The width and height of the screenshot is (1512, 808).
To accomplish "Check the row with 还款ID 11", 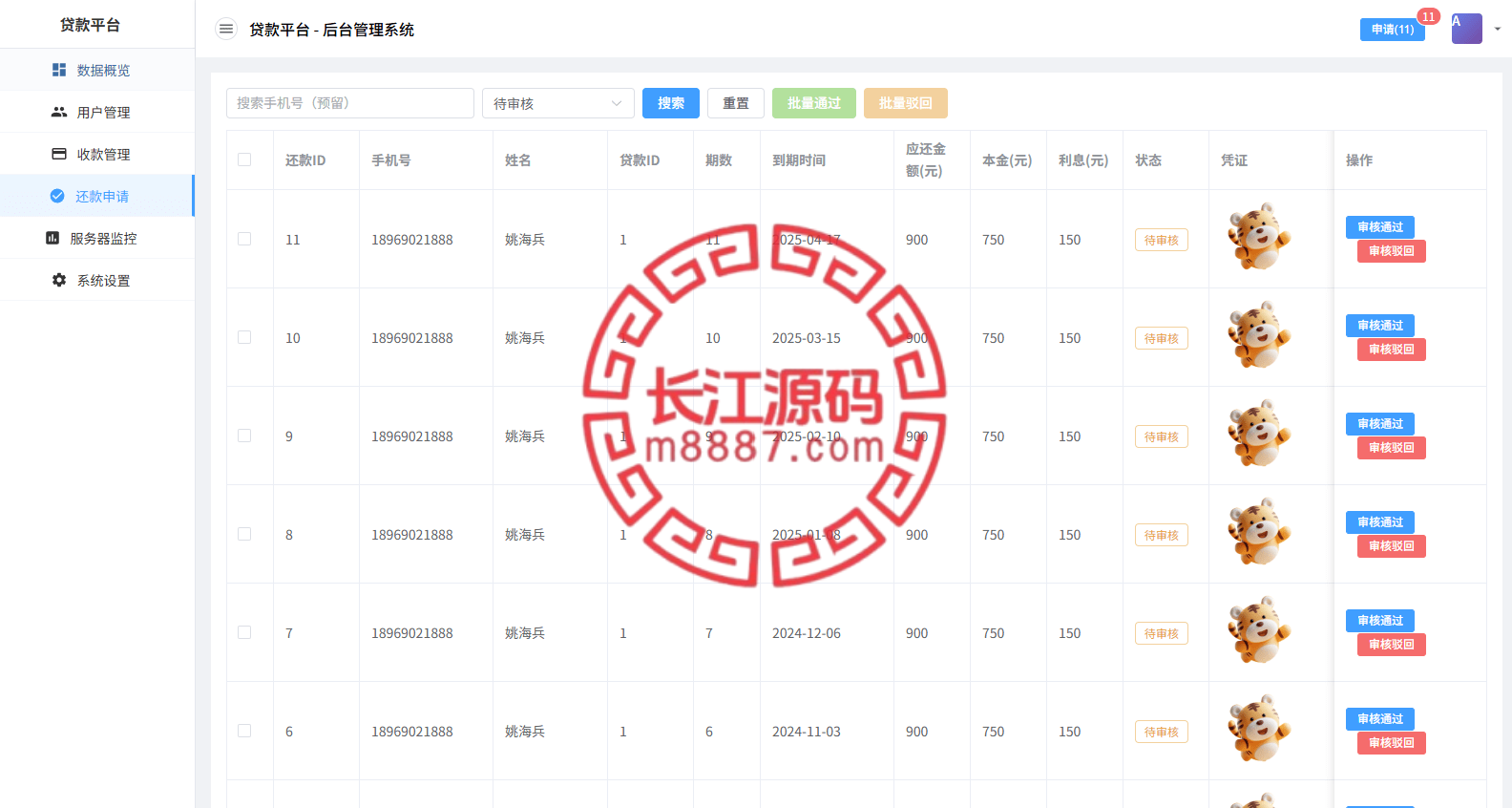I will [x=244, y=239].
